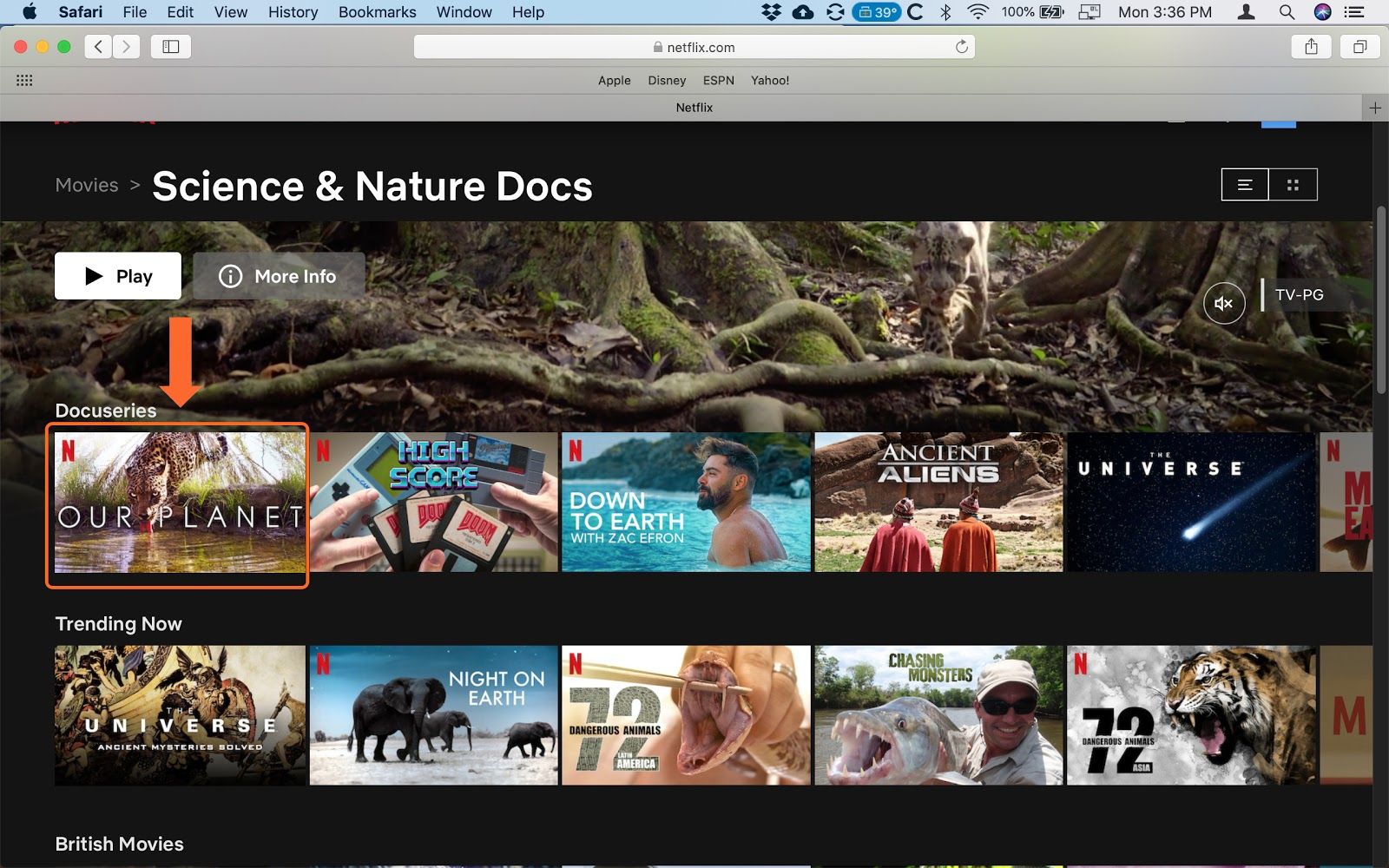The width and height of the screenshot is (1389, 868).
Task: Open the cloud upload status icon
Action: tap(803, 11)
